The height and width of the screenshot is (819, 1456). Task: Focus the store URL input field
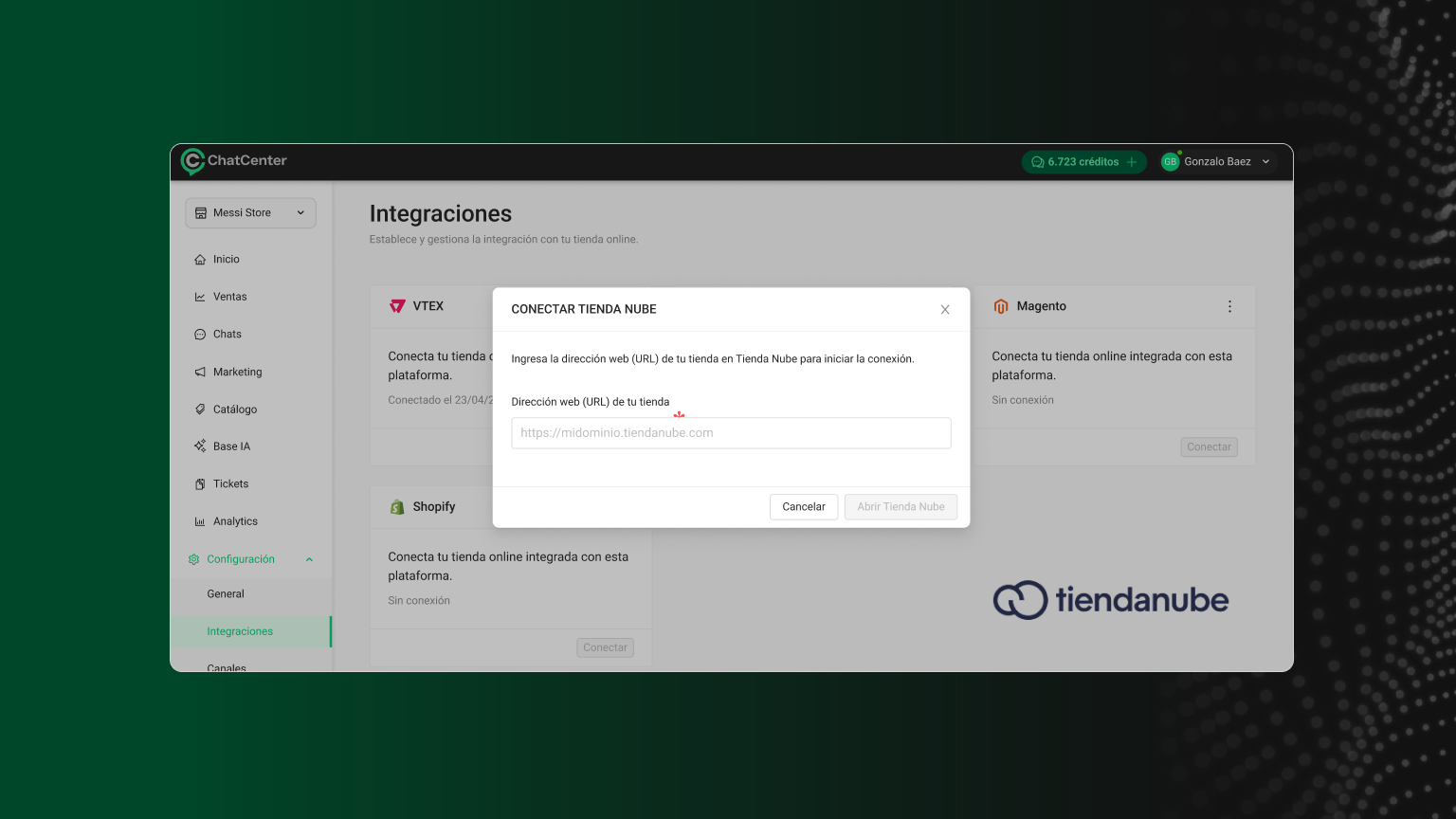731,433
